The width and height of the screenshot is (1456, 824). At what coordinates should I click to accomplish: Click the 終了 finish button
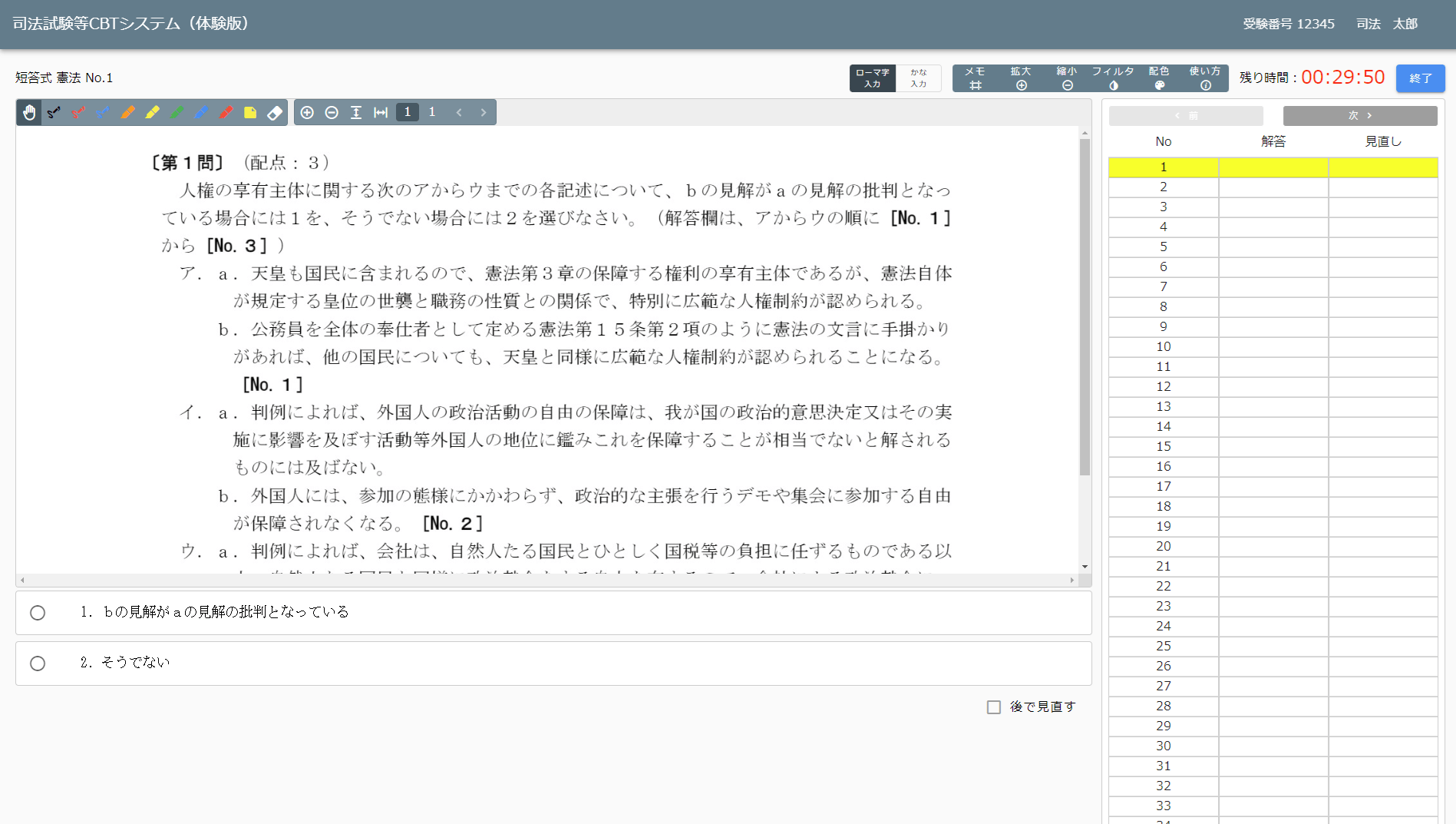1420,78
